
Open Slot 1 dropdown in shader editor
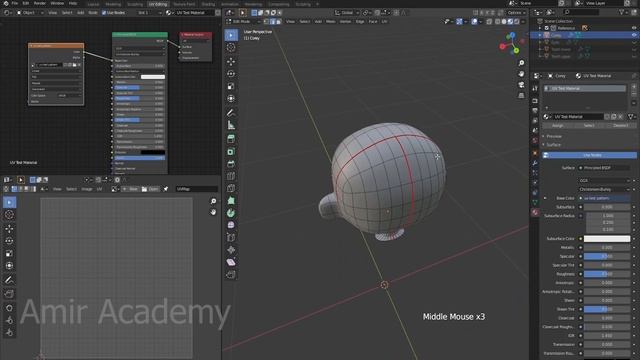[x=149, y=13]
